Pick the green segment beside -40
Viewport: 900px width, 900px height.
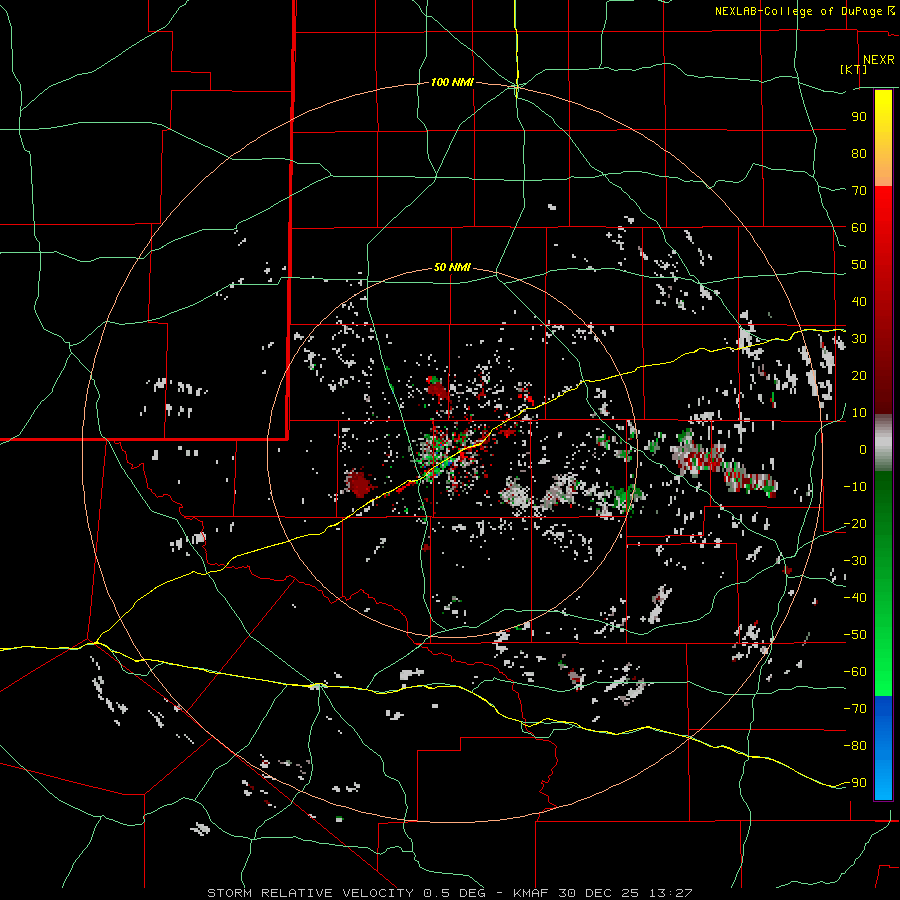pos(883,598)
